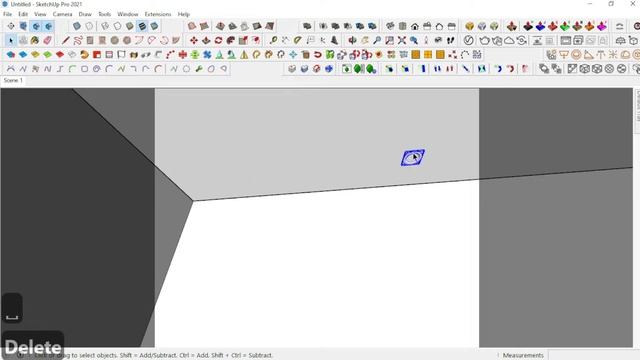Click the V-Ray checkmark circle icon

pos(469,40)
